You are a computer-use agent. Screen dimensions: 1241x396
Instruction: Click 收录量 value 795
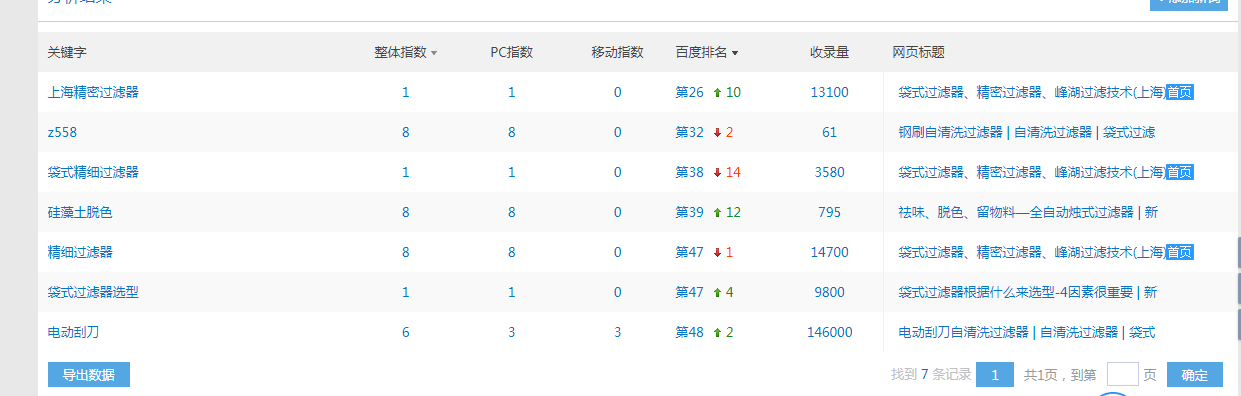point(829,212)
